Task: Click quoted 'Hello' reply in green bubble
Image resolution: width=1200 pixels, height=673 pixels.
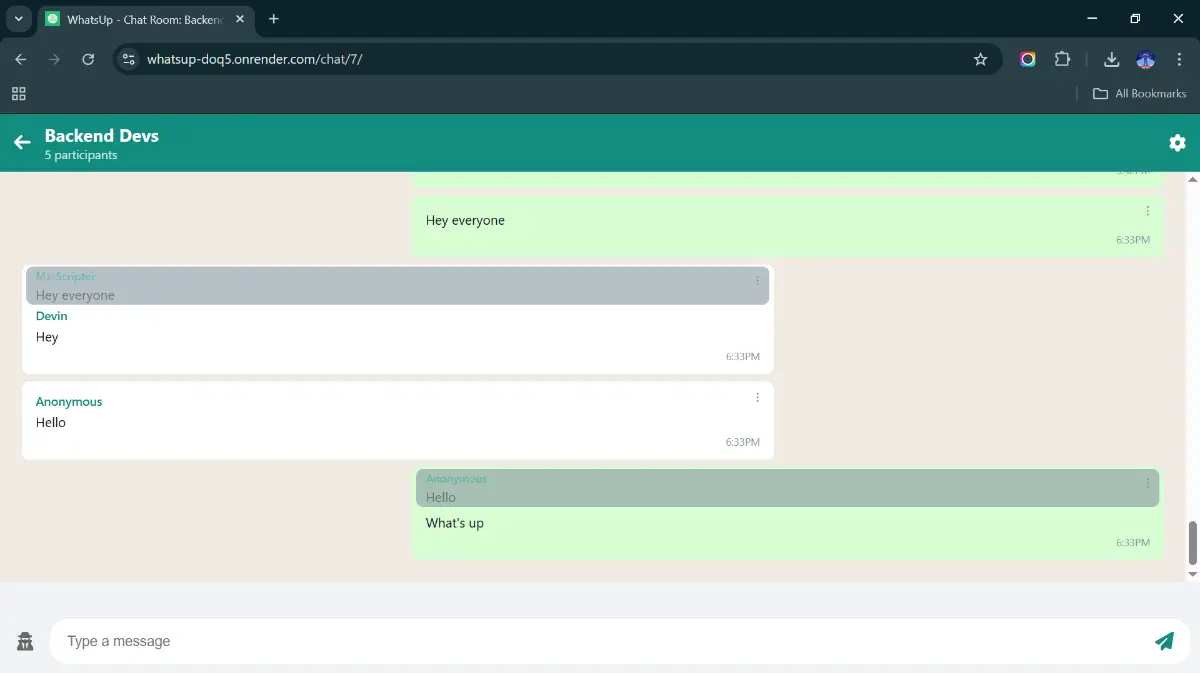Action: click(786, 488)
